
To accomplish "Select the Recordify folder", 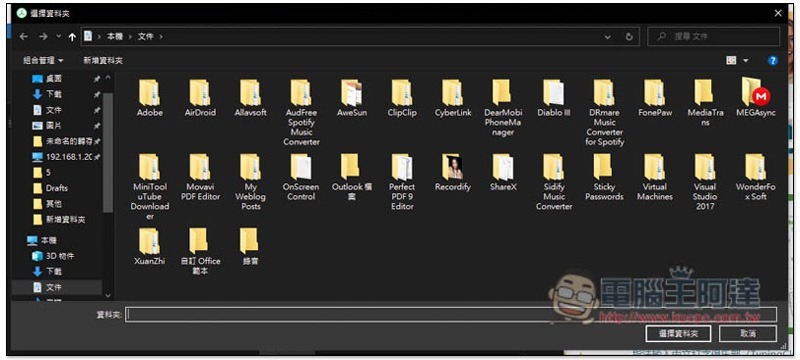I will point(453,173).
